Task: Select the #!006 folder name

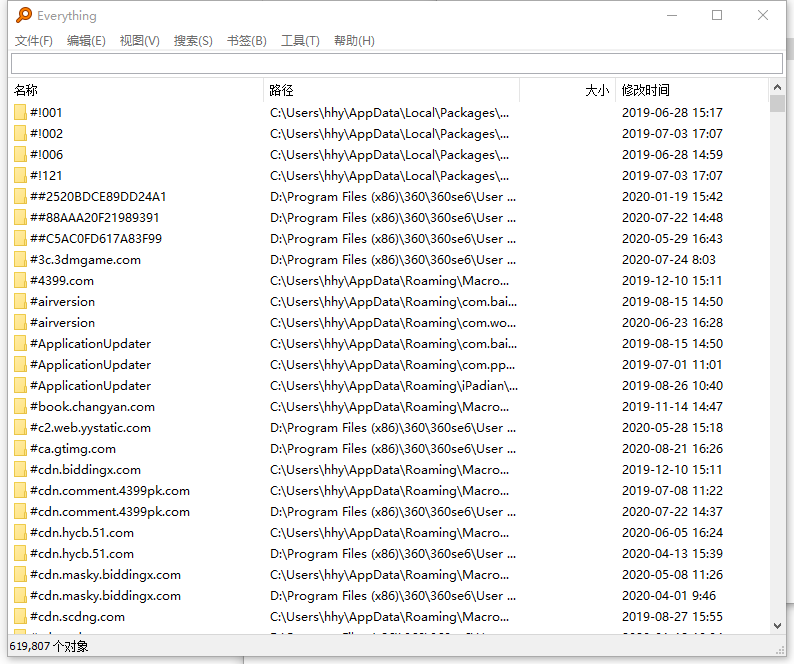Action: click(x=47, y=154)
